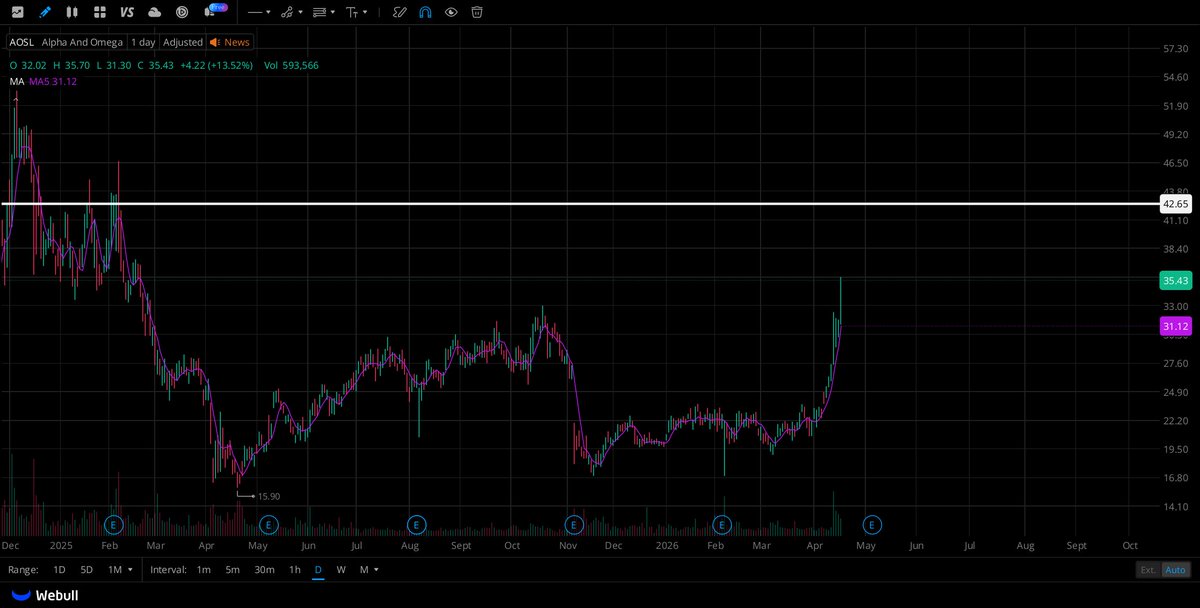Click the Webull logo at bottom left
Screen dimensions: 1200x608
coord(44,595)
